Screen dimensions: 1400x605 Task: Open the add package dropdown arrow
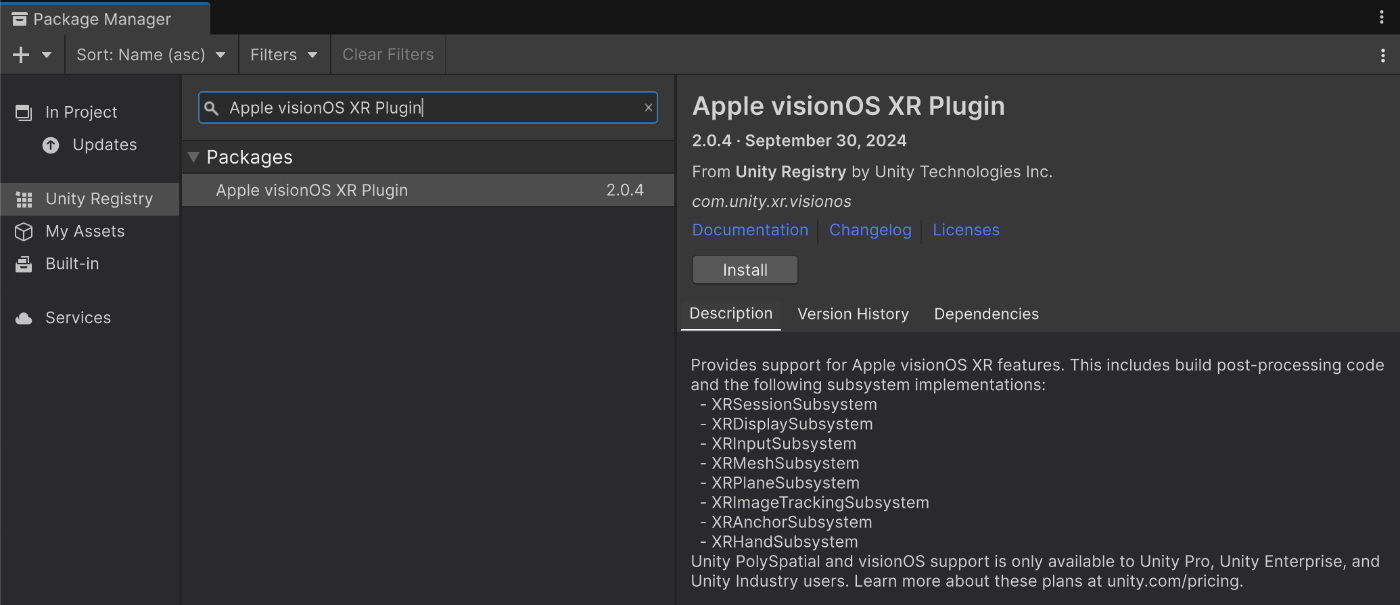tap(47, 55)
